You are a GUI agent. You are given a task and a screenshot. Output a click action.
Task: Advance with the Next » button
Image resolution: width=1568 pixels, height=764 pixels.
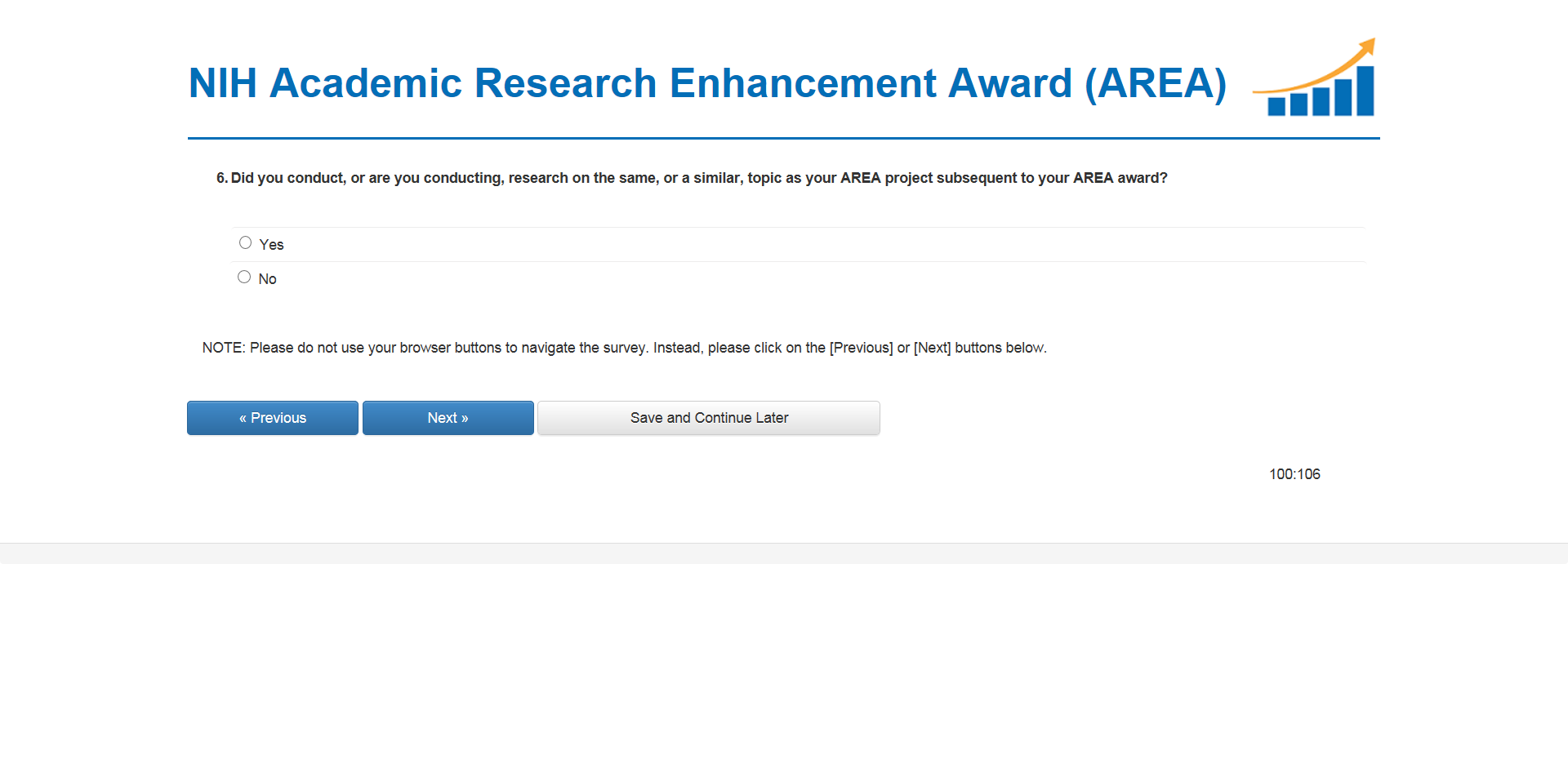click(x=448, y=418)
